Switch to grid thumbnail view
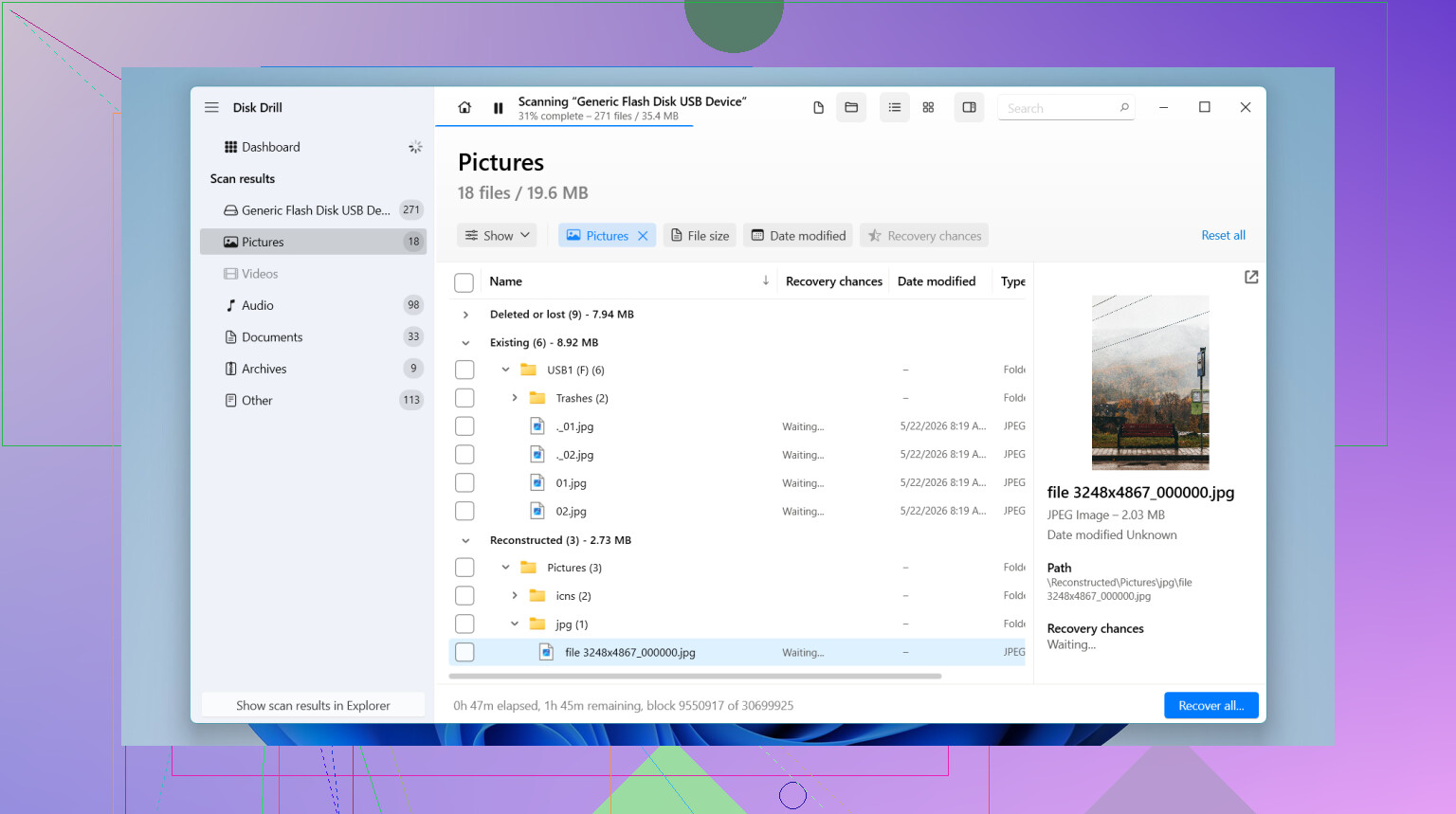Screen dimensions: 1456x814 (928, 107)
